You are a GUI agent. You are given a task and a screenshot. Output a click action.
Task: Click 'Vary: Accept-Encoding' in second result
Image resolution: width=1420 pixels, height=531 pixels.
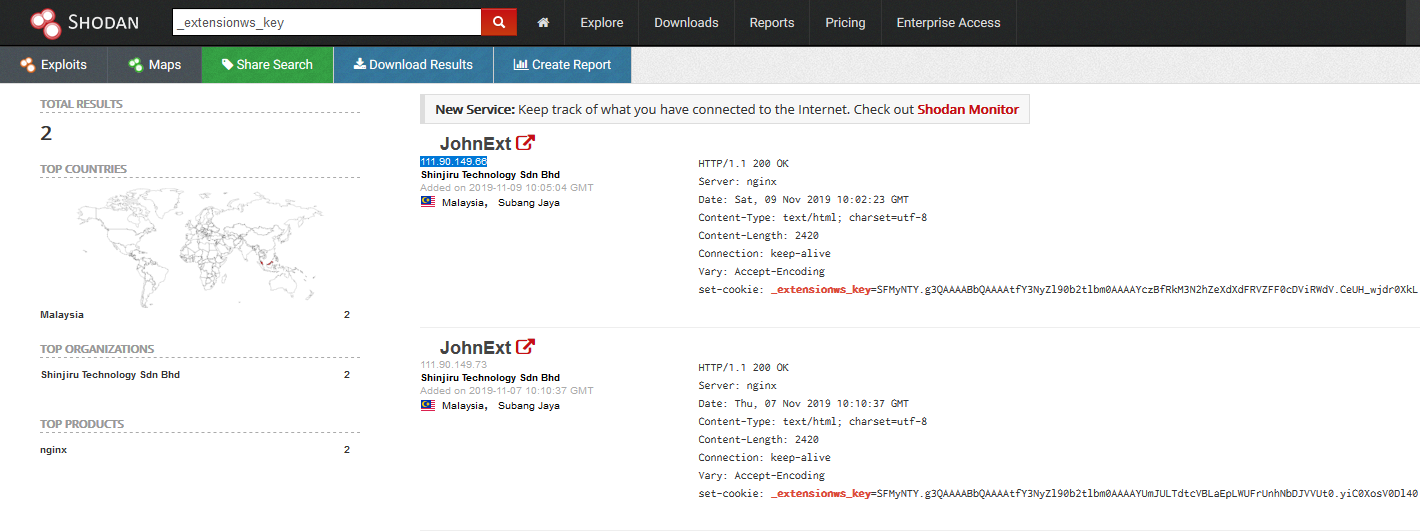[761, 476]
